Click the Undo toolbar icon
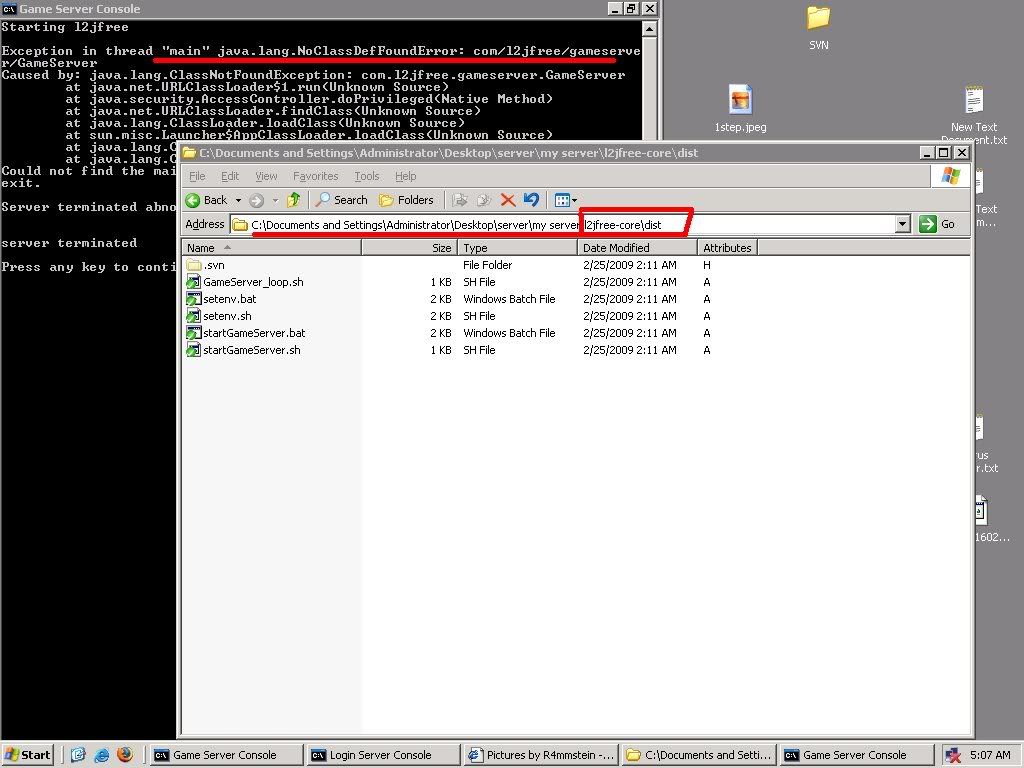1024x768 pixels. 531,200
